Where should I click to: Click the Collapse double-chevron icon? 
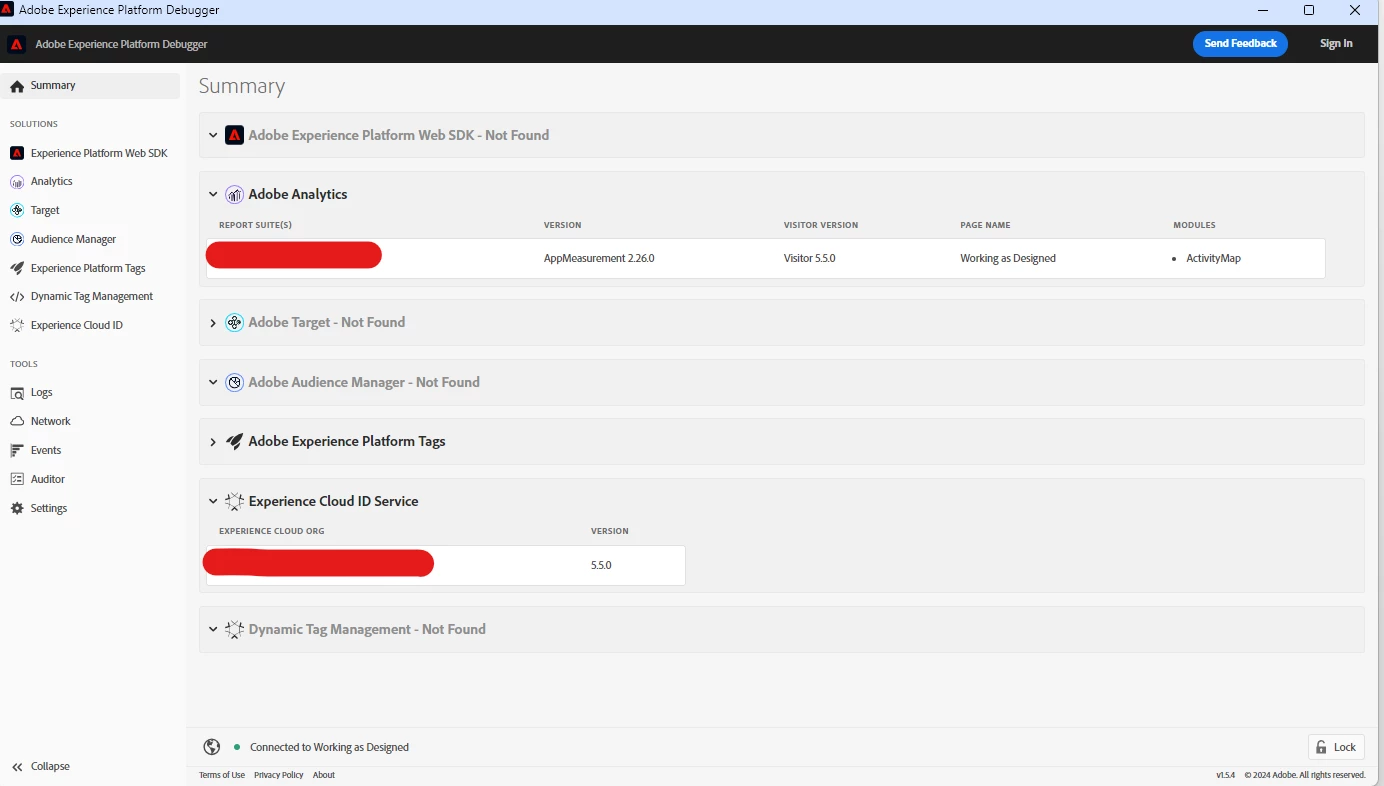pos(17,767)
